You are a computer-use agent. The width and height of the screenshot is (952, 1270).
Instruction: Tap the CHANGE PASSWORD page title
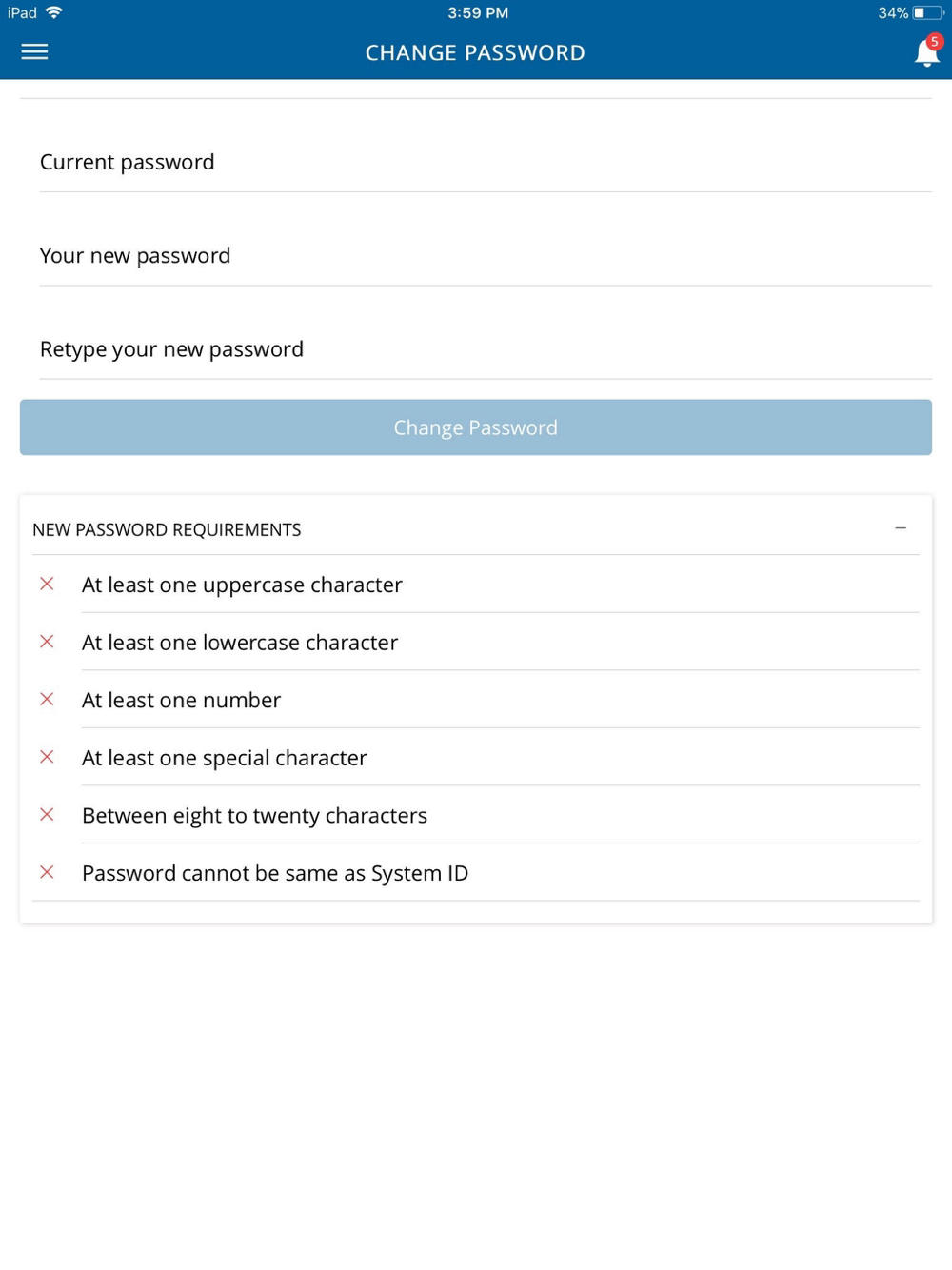pyautogui.click(x=475, y=53)
